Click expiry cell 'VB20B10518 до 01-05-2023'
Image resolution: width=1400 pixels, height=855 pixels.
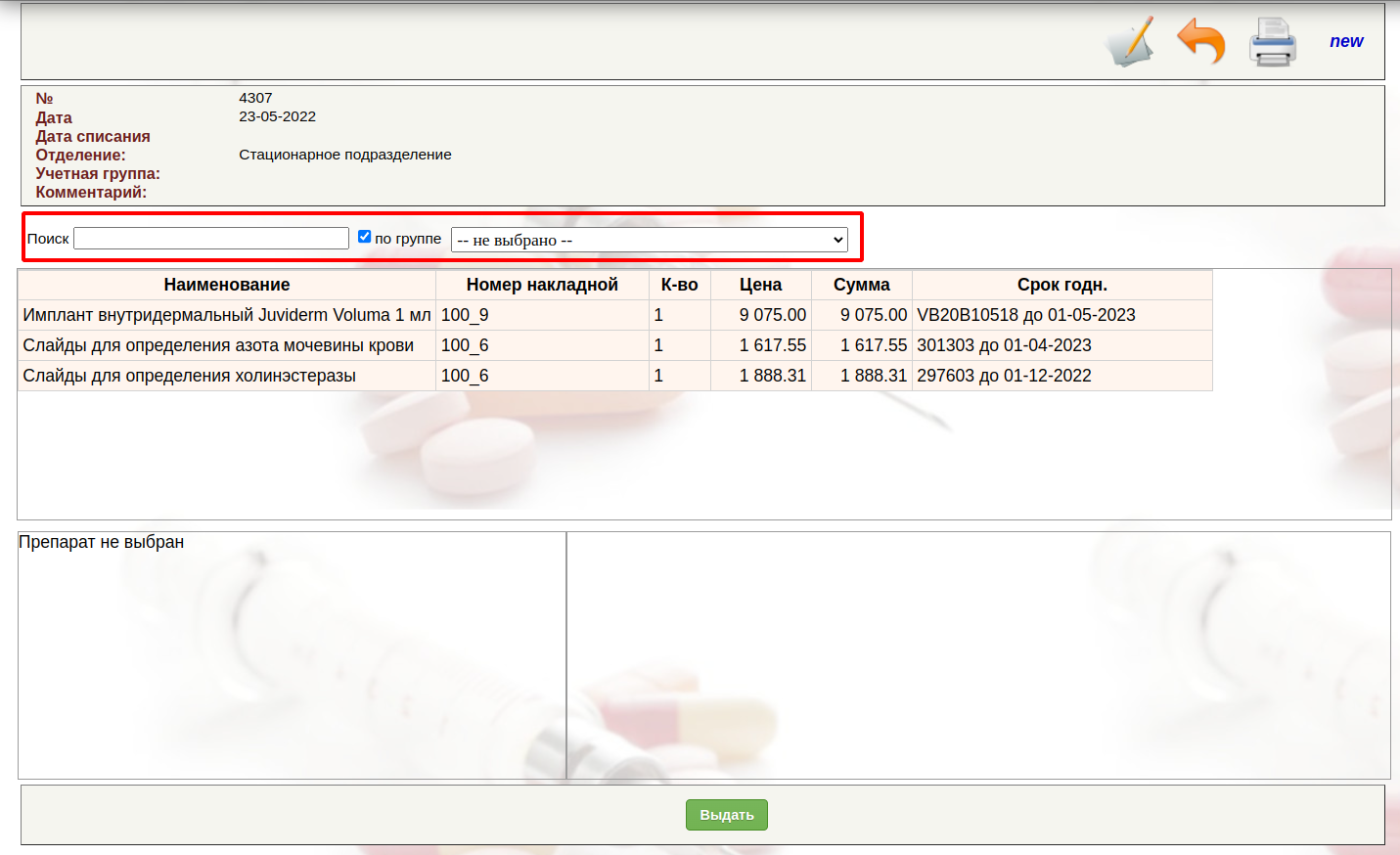click(1025, 315)
